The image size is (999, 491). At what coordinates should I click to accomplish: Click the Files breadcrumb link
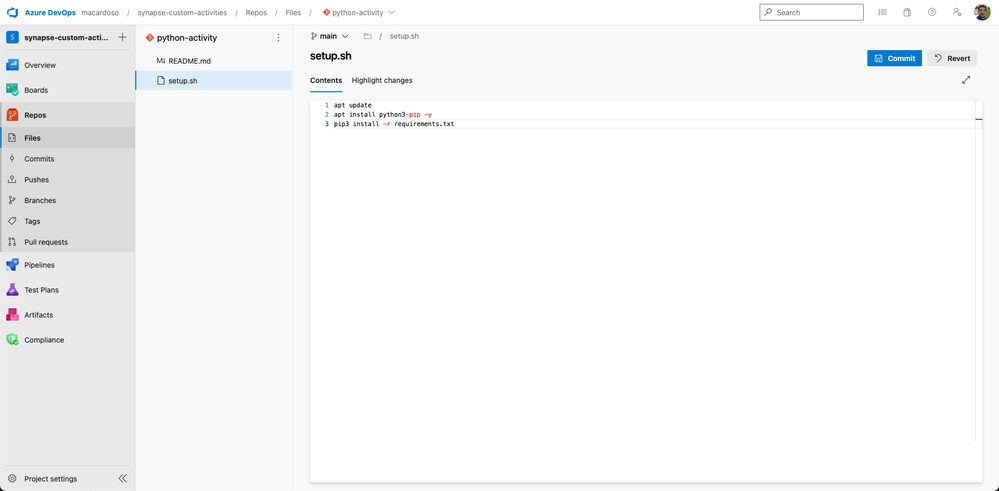pos(294,13)
